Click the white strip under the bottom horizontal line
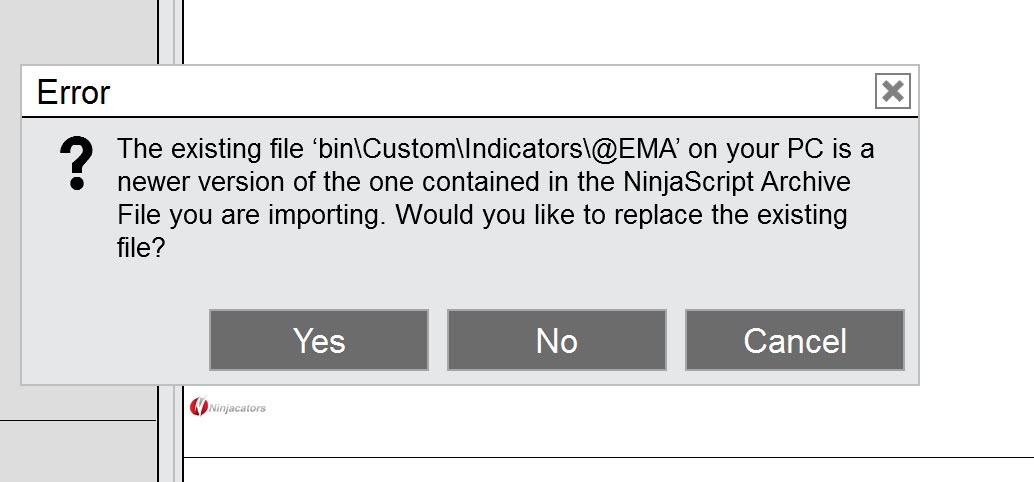 pos(600,470)
